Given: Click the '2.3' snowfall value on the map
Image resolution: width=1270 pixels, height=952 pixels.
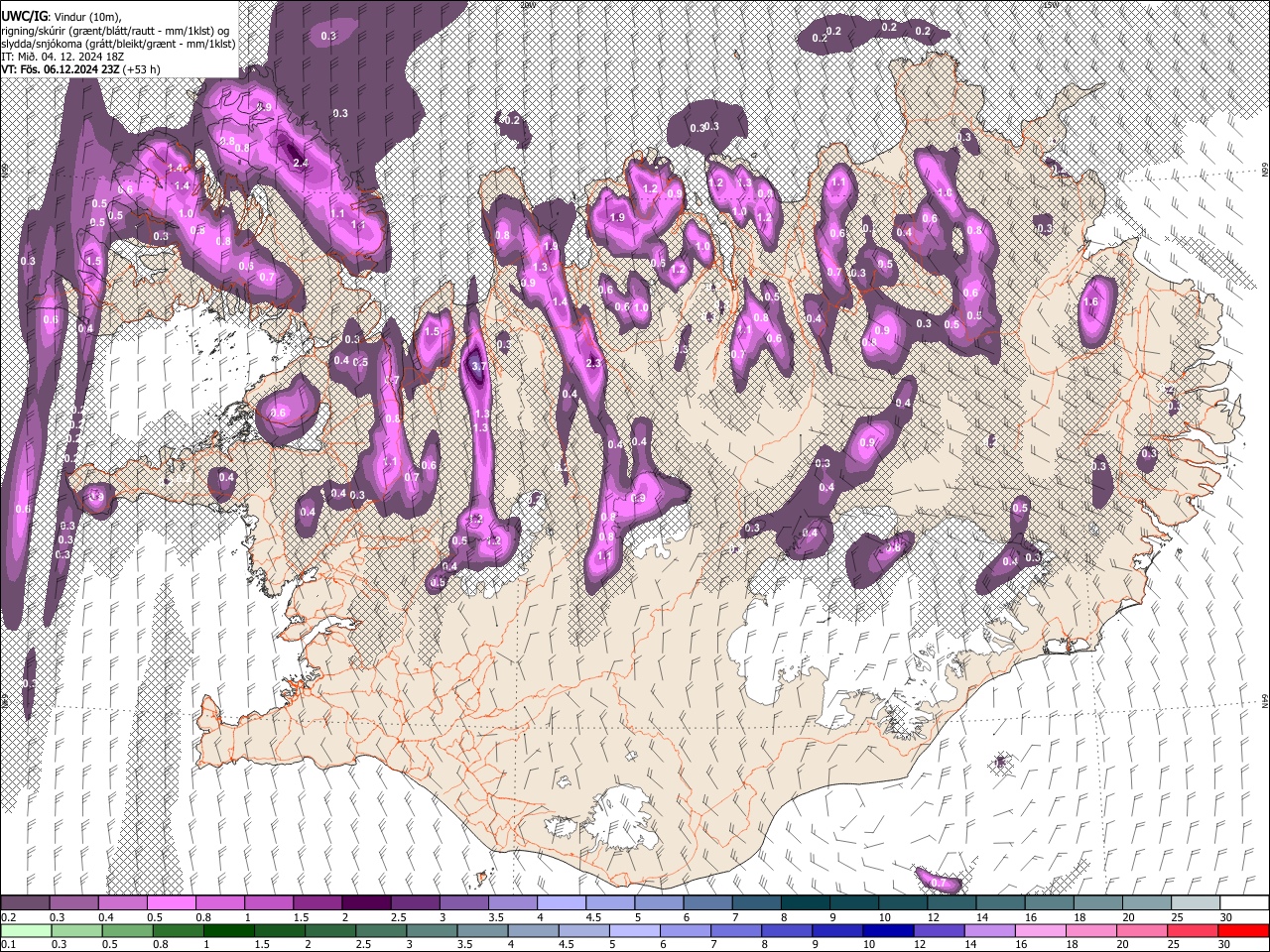Looking at the screenshot, I should pos(593,364).
